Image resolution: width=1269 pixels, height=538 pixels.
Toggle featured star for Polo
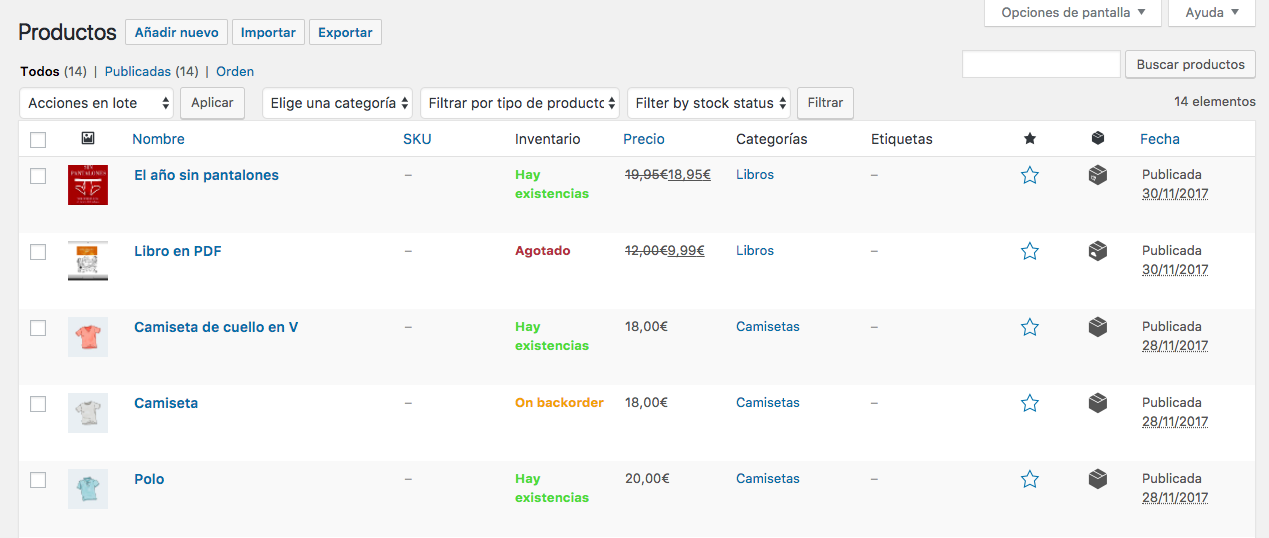pyautogui.click(x=1030, y=479)
